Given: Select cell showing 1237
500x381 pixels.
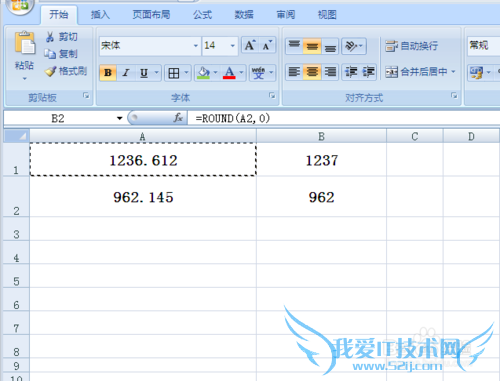Looking at the screenshot, I should pyautogui.click(x=321, y=160).
